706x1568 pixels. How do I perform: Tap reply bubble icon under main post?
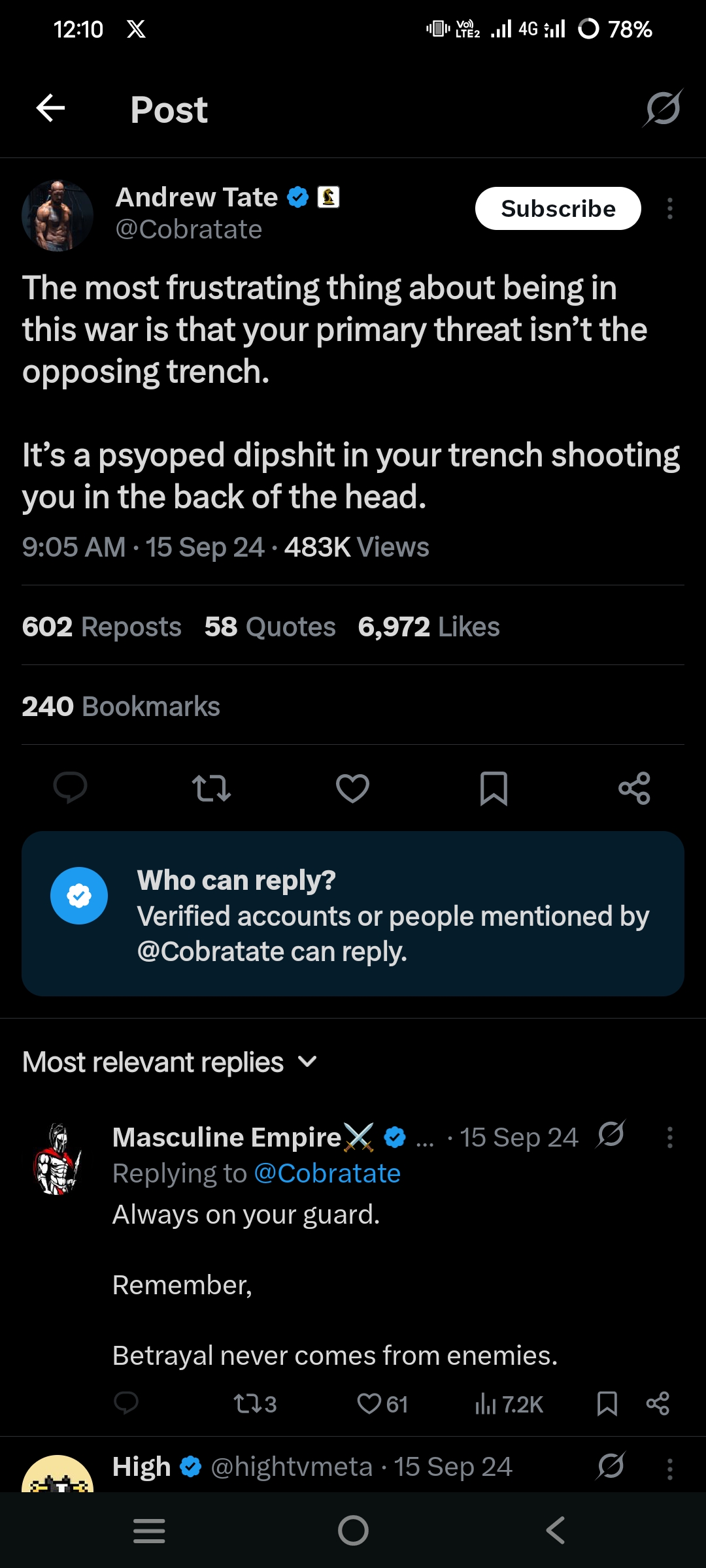[70, 787]
